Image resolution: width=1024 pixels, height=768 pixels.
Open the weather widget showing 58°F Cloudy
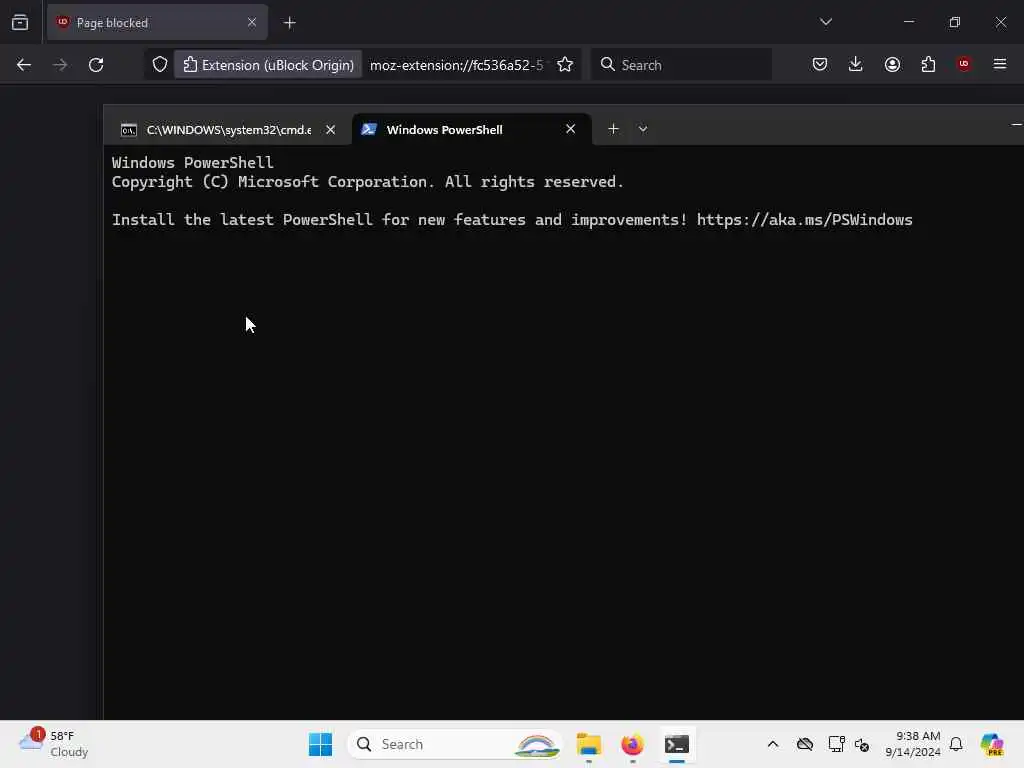coord(54,744)
